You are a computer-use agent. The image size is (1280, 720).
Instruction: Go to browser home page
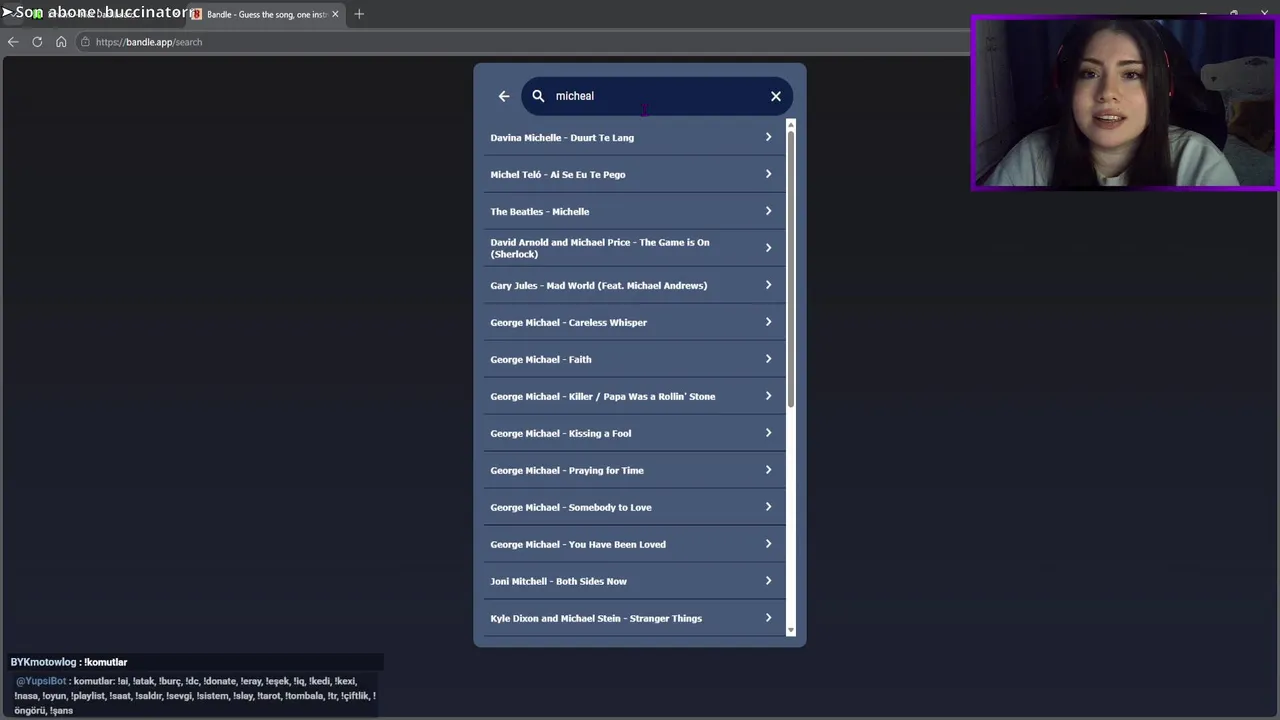click(x=61, y=42)
